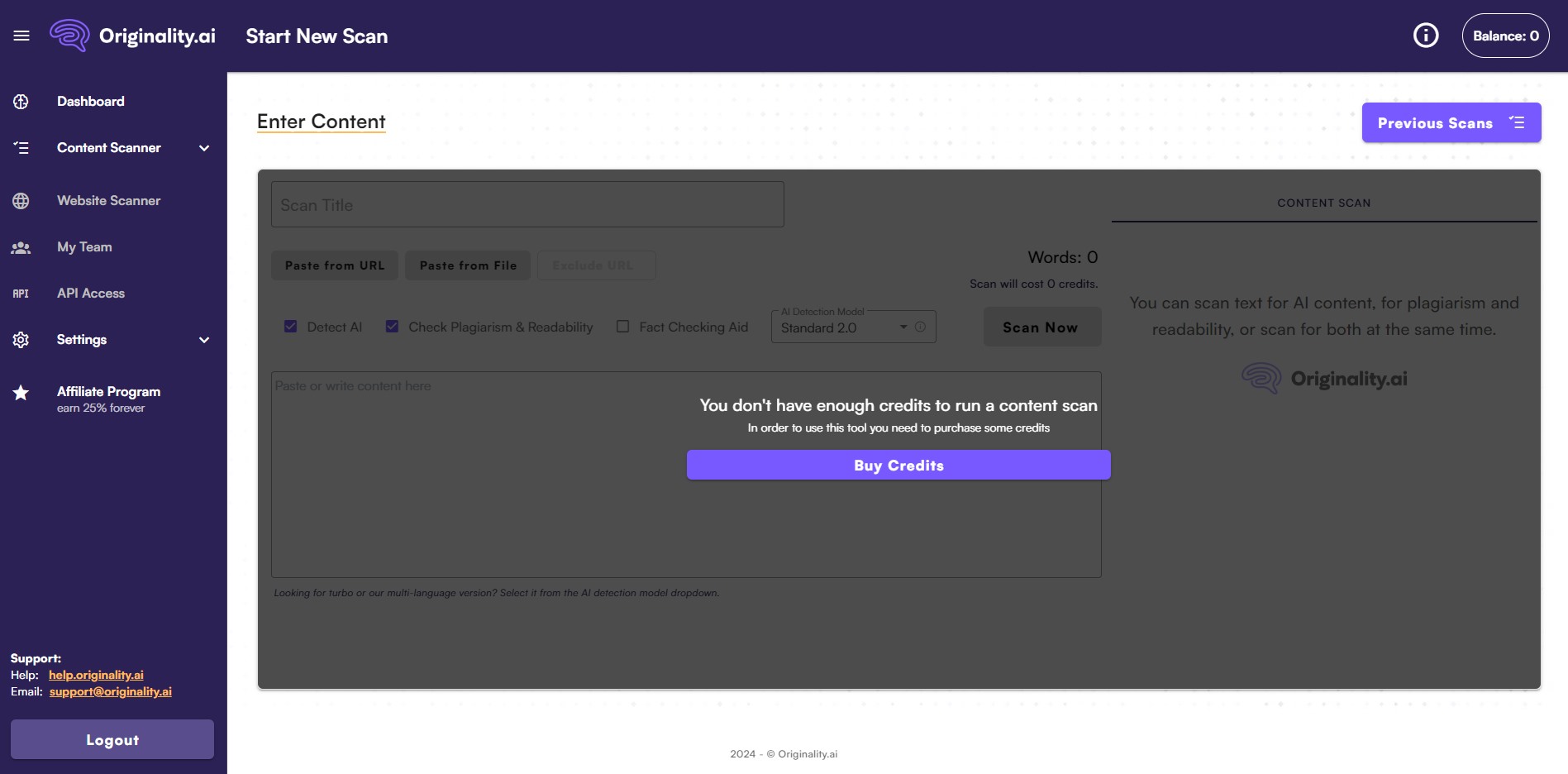Click Paste from URL button
Image resolution: width=1568 pixels, height=774 pixels.
pyautogui.click(x=335, y=265)
